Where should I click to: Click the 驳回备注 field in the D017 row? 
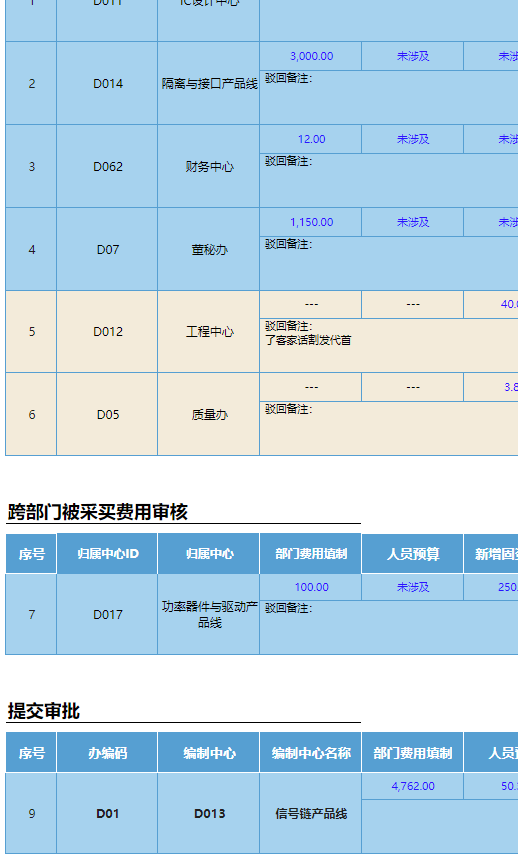point(389,627)
